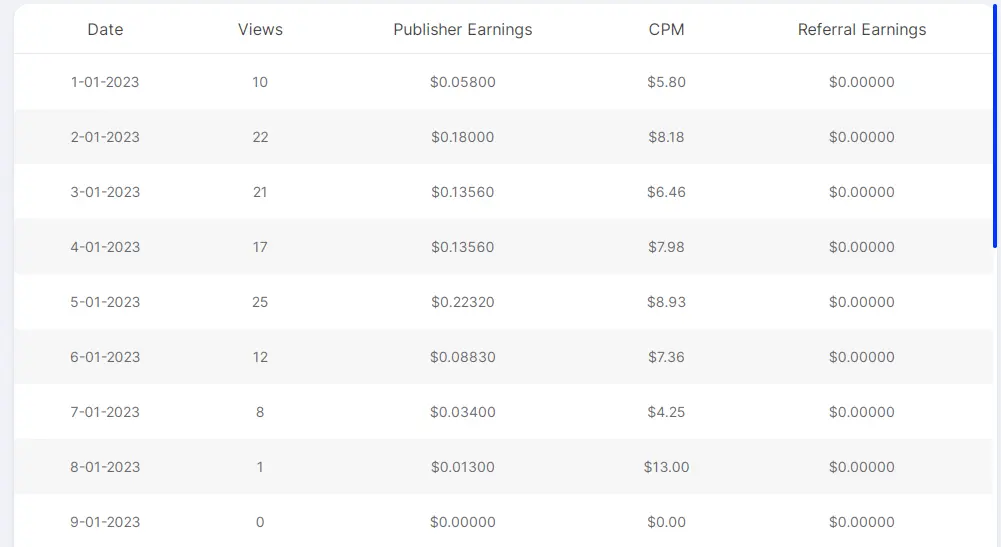Click the blue vertical scrollbar thumb

point(995,124)
